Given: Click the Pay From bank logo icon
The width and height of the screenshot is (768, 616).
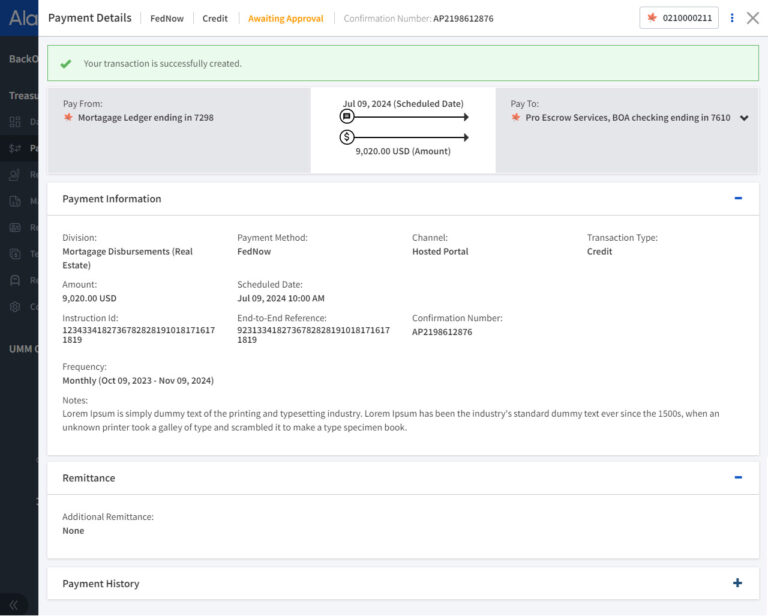Looking at the screenshot, I should pos(69,117).
